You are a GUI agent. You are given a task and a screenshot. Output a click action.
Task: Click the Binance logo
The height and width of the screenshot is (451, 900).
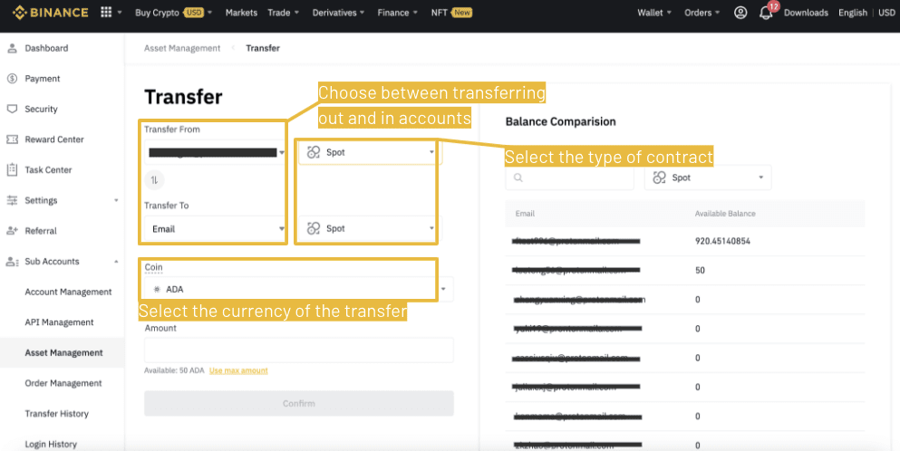click(50, 13)
